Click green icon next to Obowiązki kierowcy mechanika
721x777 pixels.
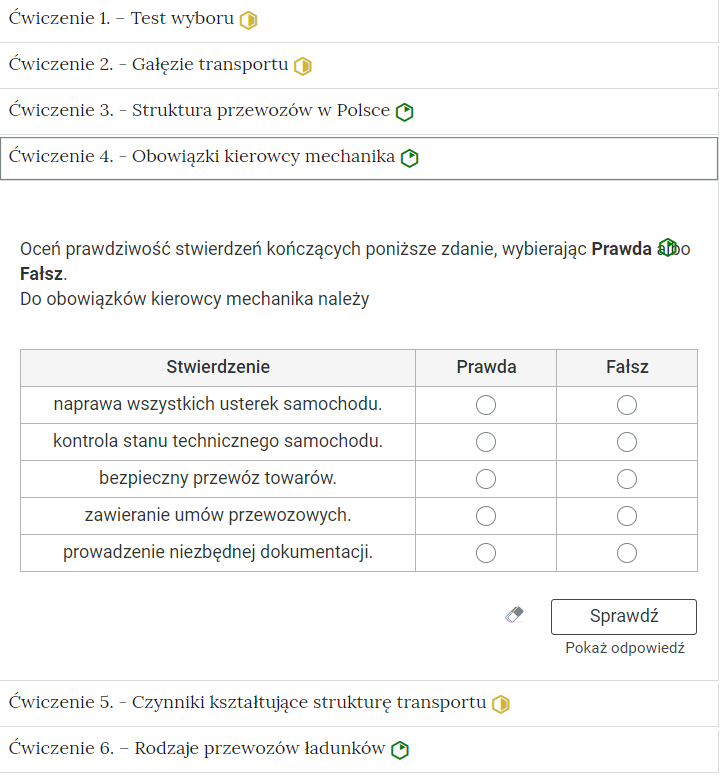409,158
